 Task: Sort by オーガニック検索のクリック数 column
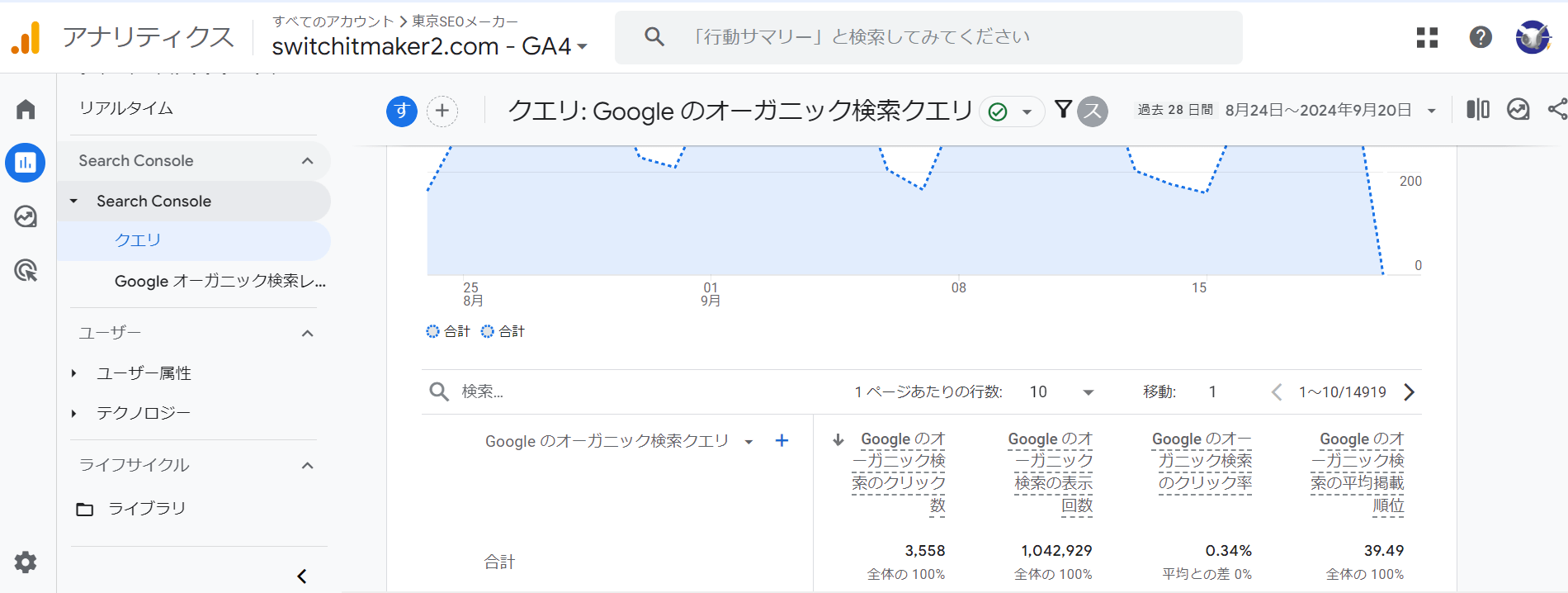[x=900, y=472]
